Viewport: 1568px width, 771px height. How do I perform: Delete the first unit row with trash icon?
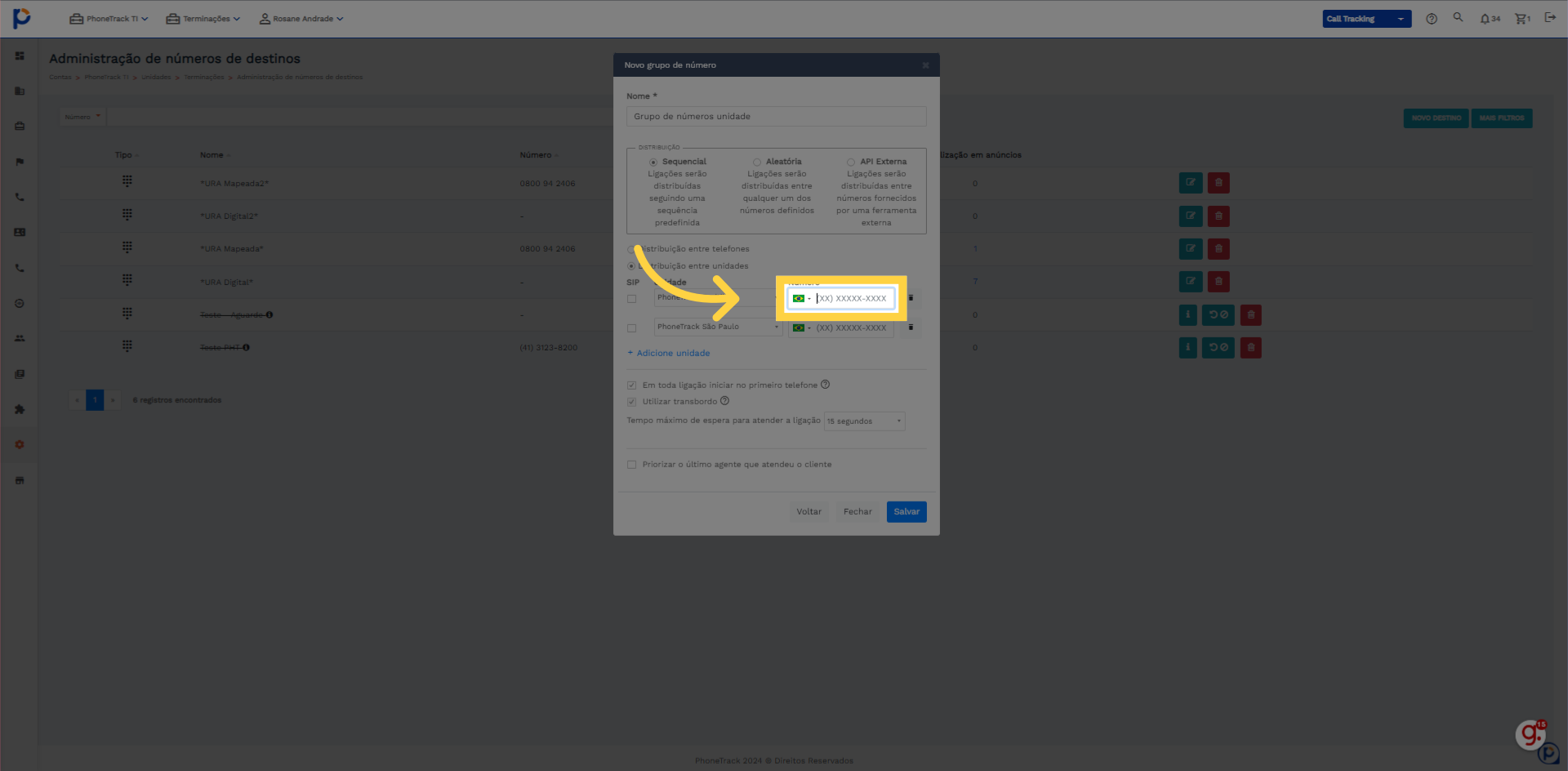pyautogui.click(x=911, y=298)
